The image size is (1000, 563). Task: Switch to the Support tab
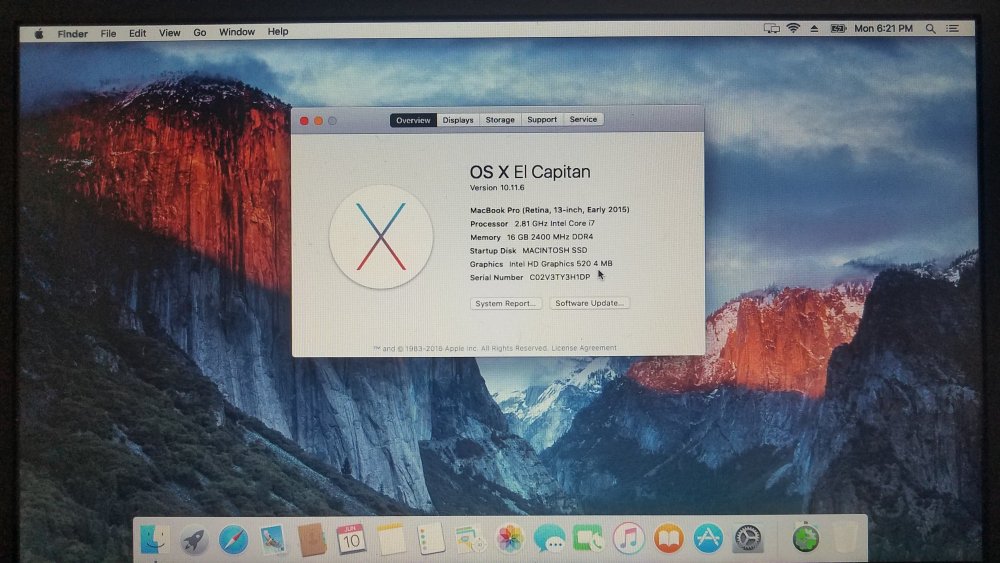click(x=542, y=119)
